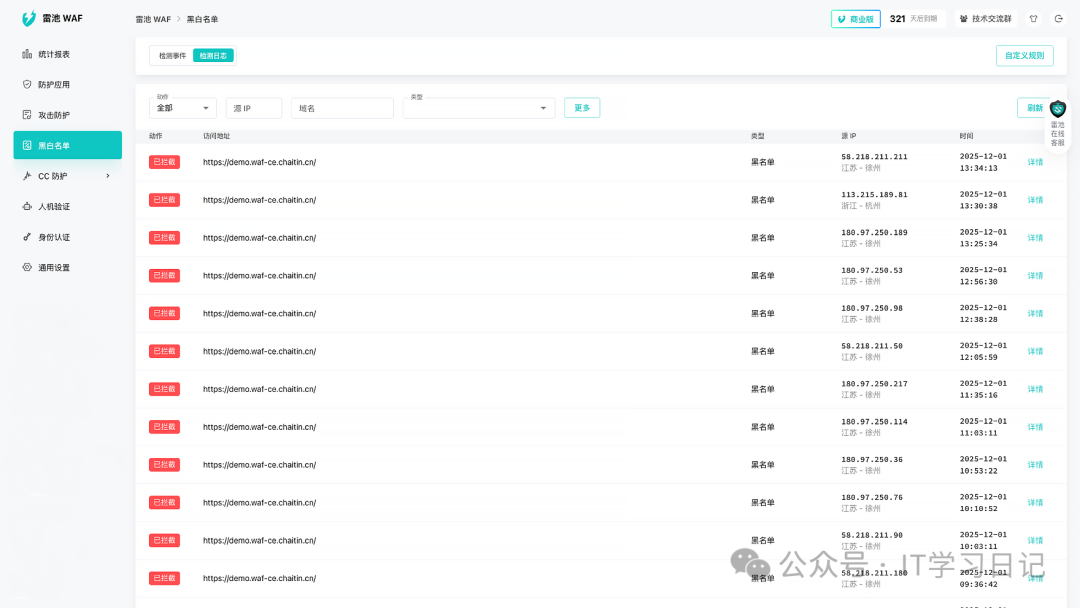Screen dimensions: 1080x608
Task: Open the 类型 filter dropdown
Action: click(478, 108)
